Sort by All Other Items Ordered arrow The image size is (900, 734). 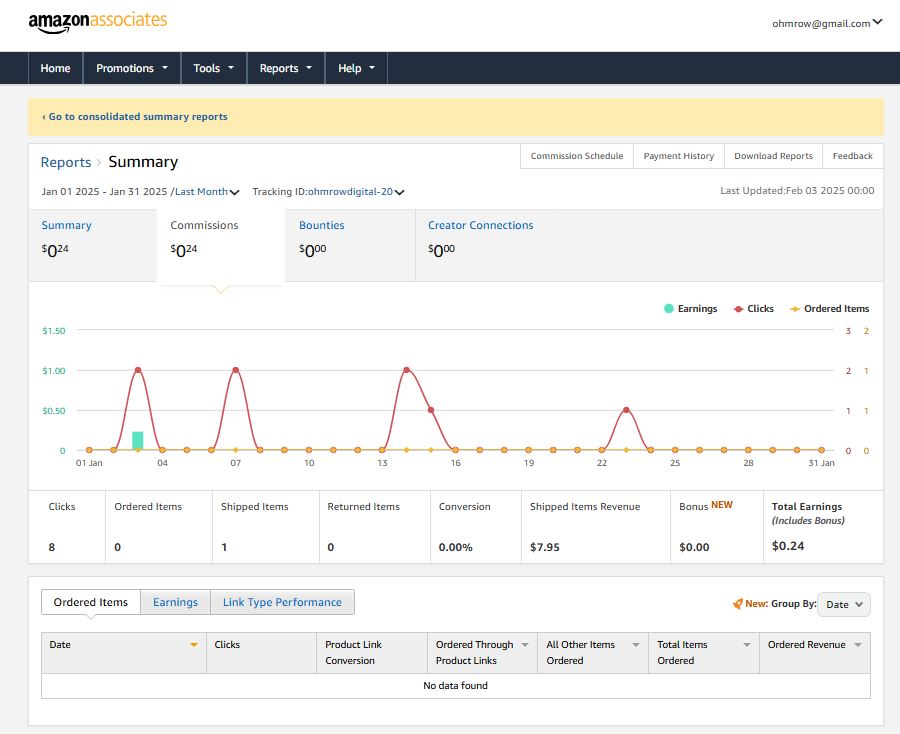(636, 645)
